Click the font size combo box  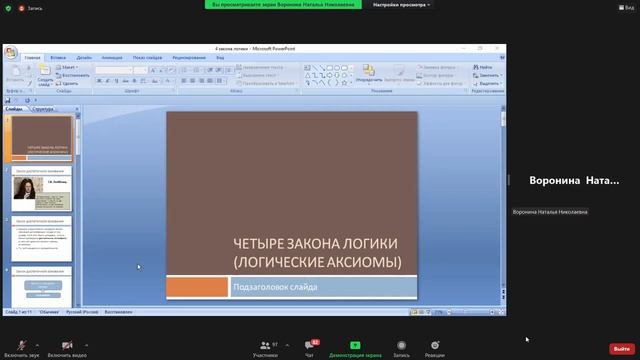140,70
